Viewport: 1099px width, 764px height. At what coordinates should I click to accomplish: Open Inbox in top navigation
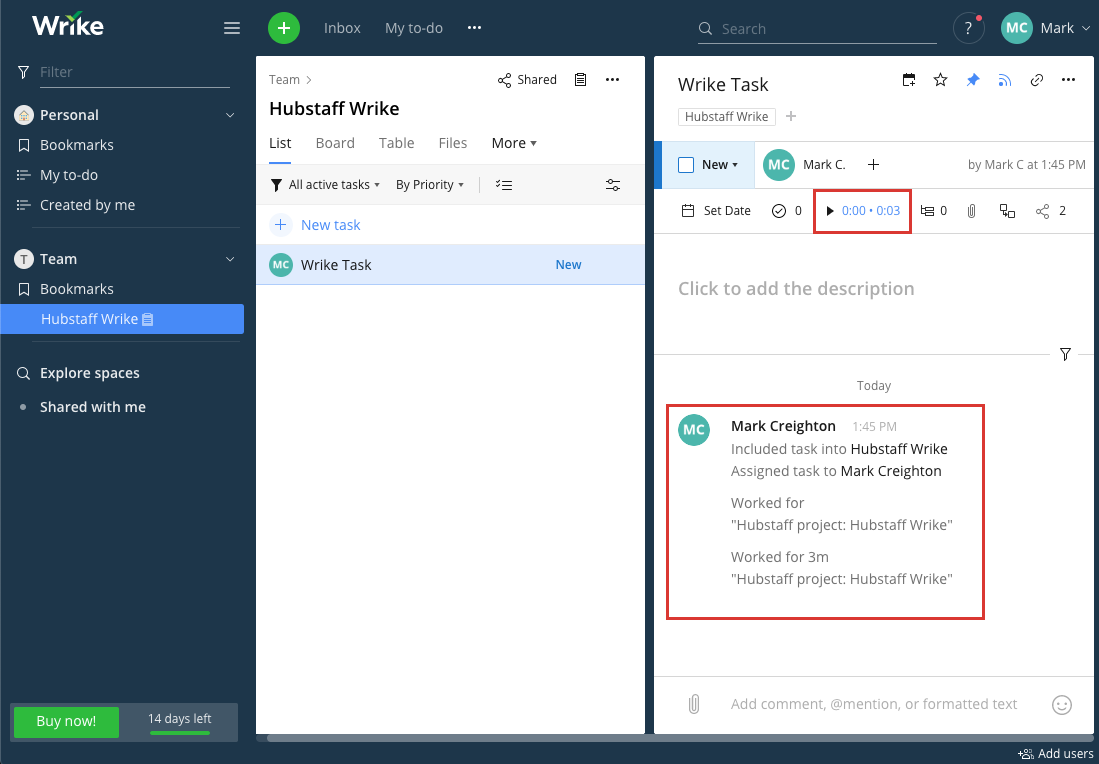(x=342, y=28)
